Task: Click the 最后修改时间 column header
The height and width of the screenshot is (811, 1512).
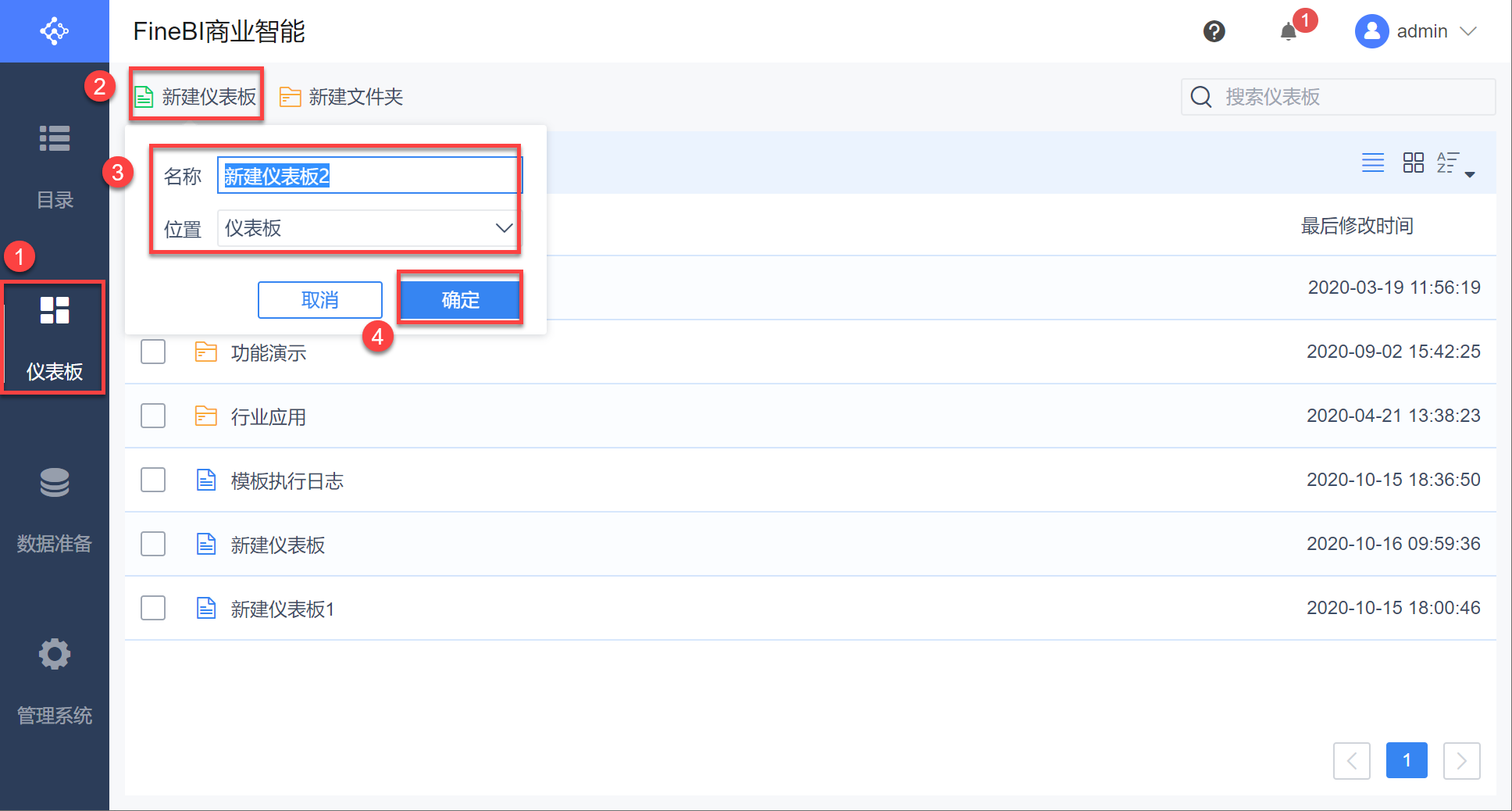Action: (1357, 226)
